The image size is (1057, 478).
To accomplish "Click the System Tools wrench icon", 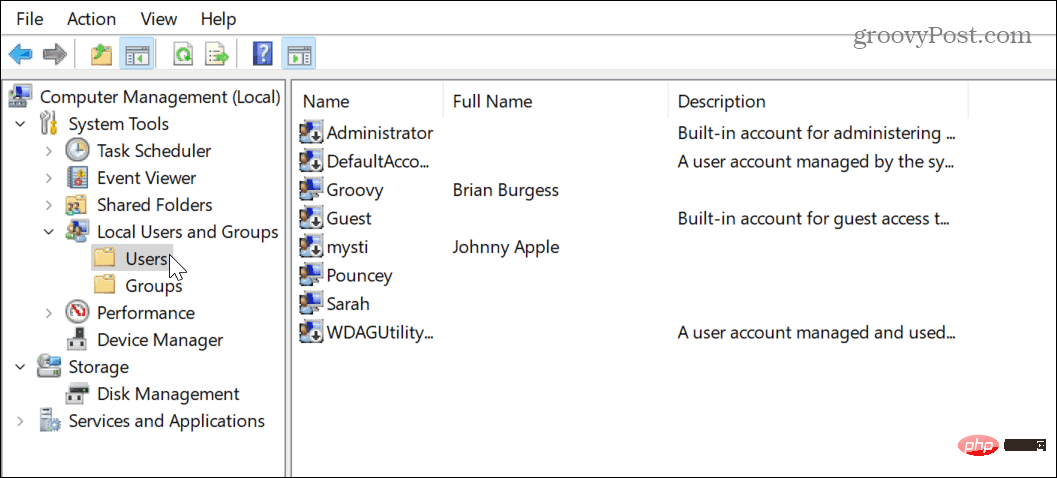I will (x=50, y=124).
